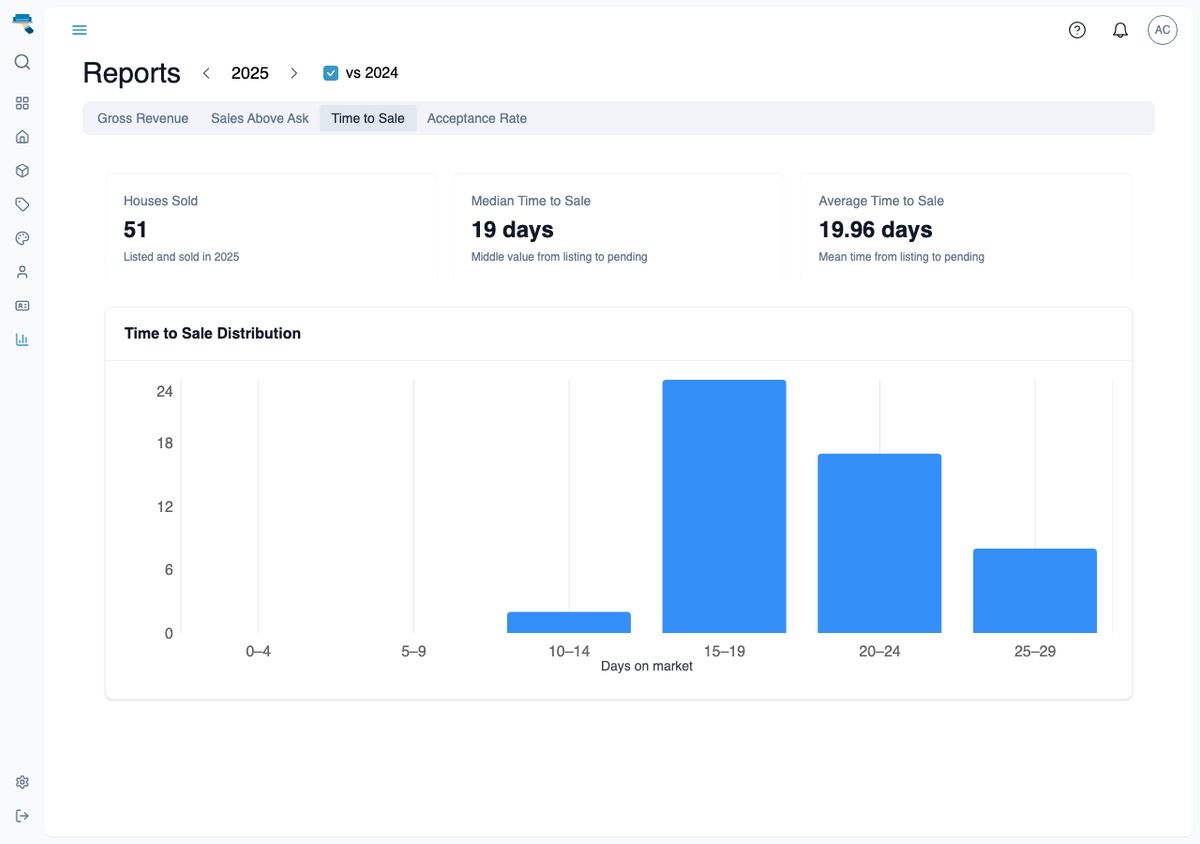Go to next year with right chevron
The height and width of the screenshot is (844, 1200).
tap(294, 73)
